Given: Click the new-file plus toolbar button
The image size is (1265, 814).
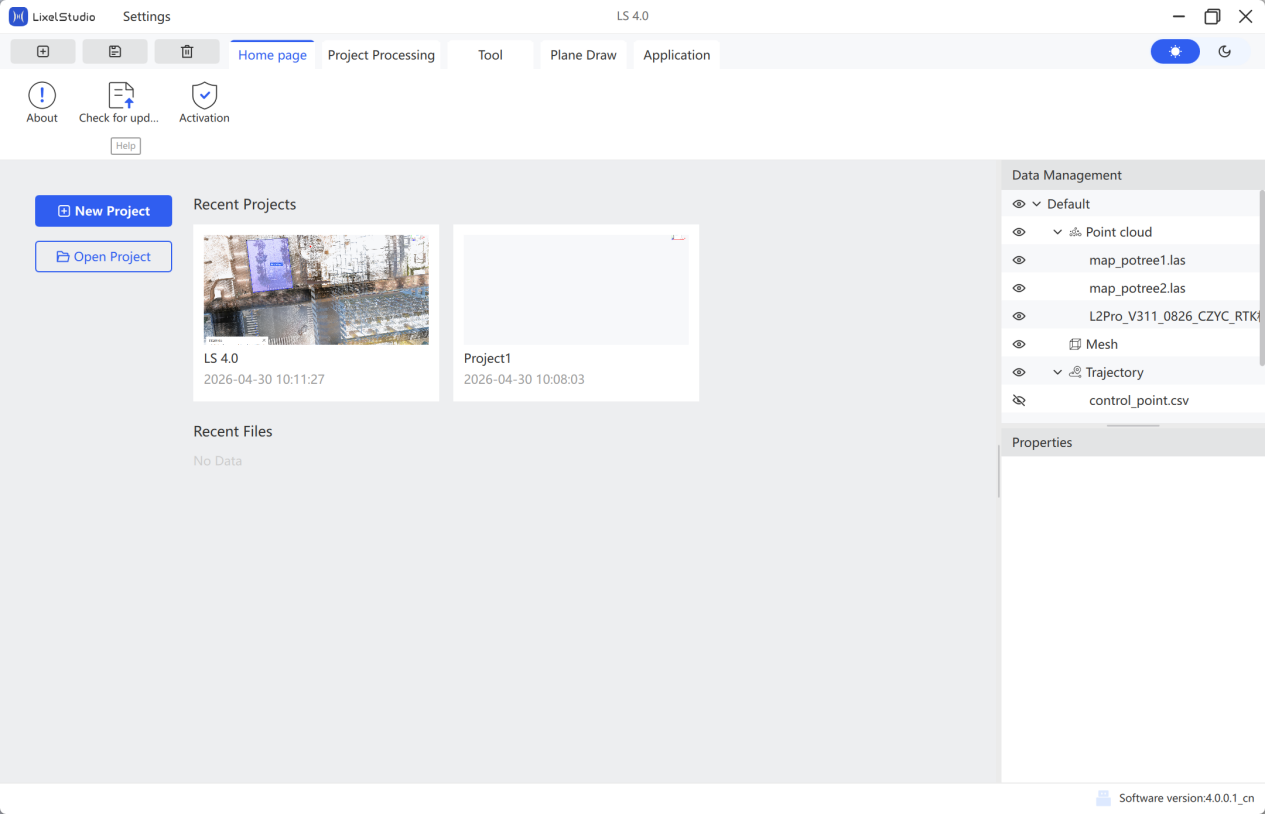Looking at the screenshot, I should [43, 52].
